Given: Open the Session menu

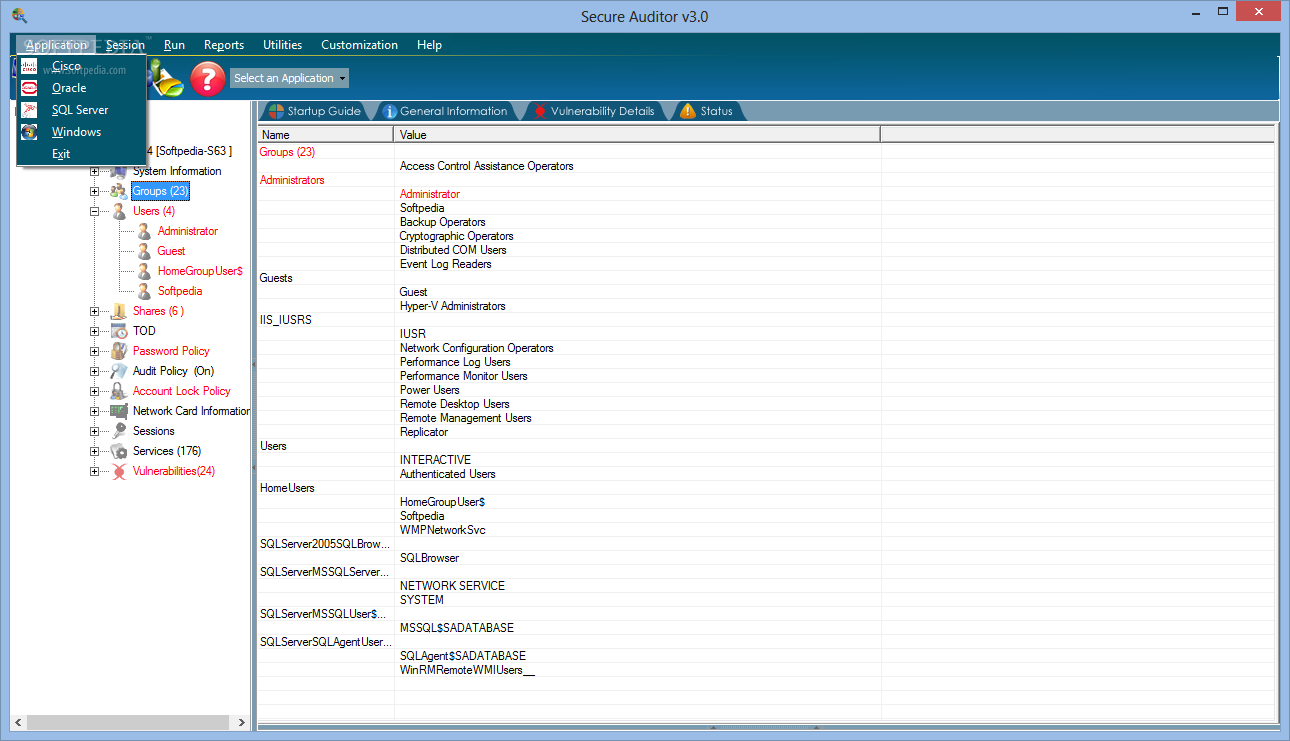Looking at the screenshot, I should pos(125,45).
